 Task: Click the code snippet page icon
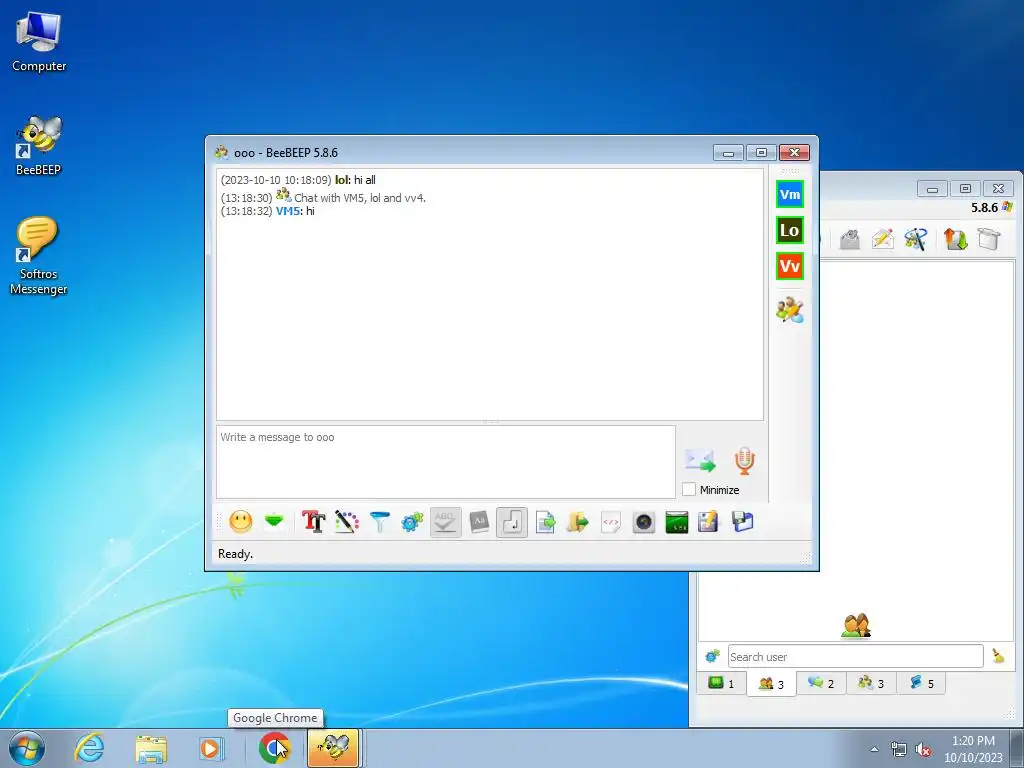611,522
